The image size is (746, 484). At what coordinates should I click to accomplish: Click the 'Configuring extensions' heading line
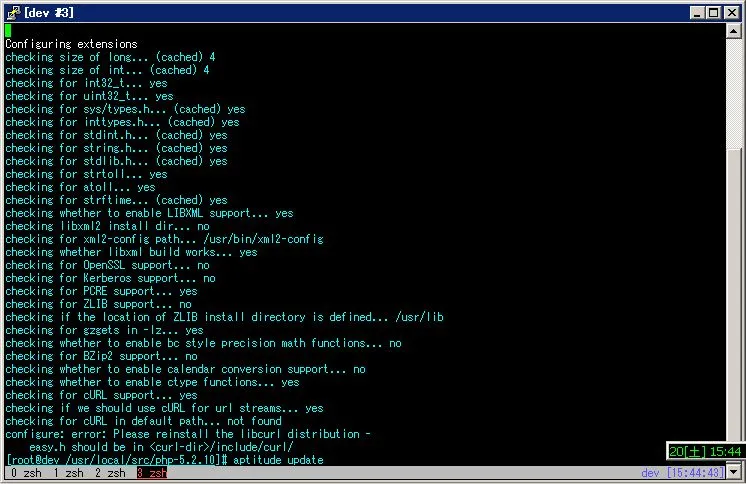click(x=71, y=44)
